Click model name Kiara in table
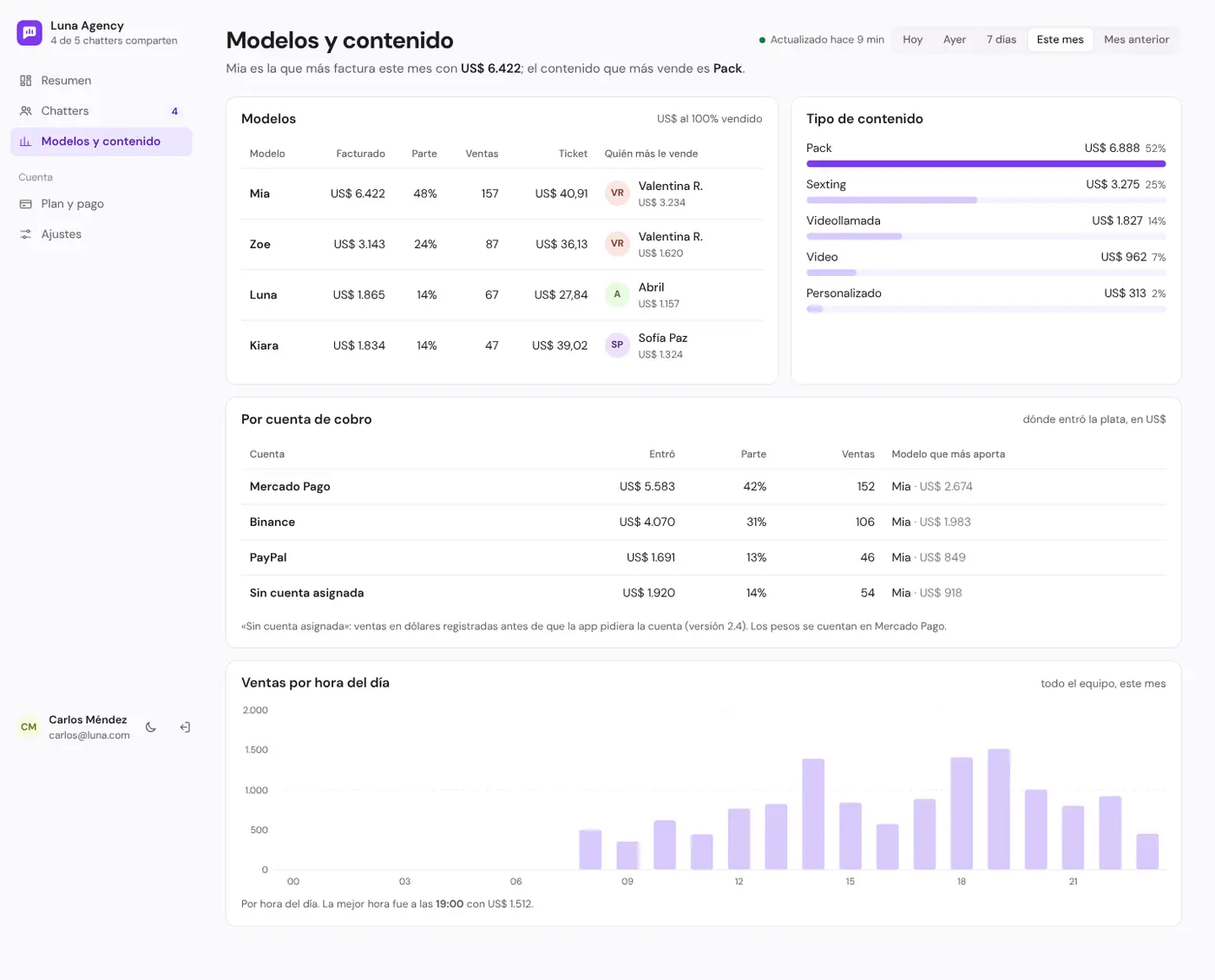The height and width of the screenshot is (980, 1215). [264, 345]
